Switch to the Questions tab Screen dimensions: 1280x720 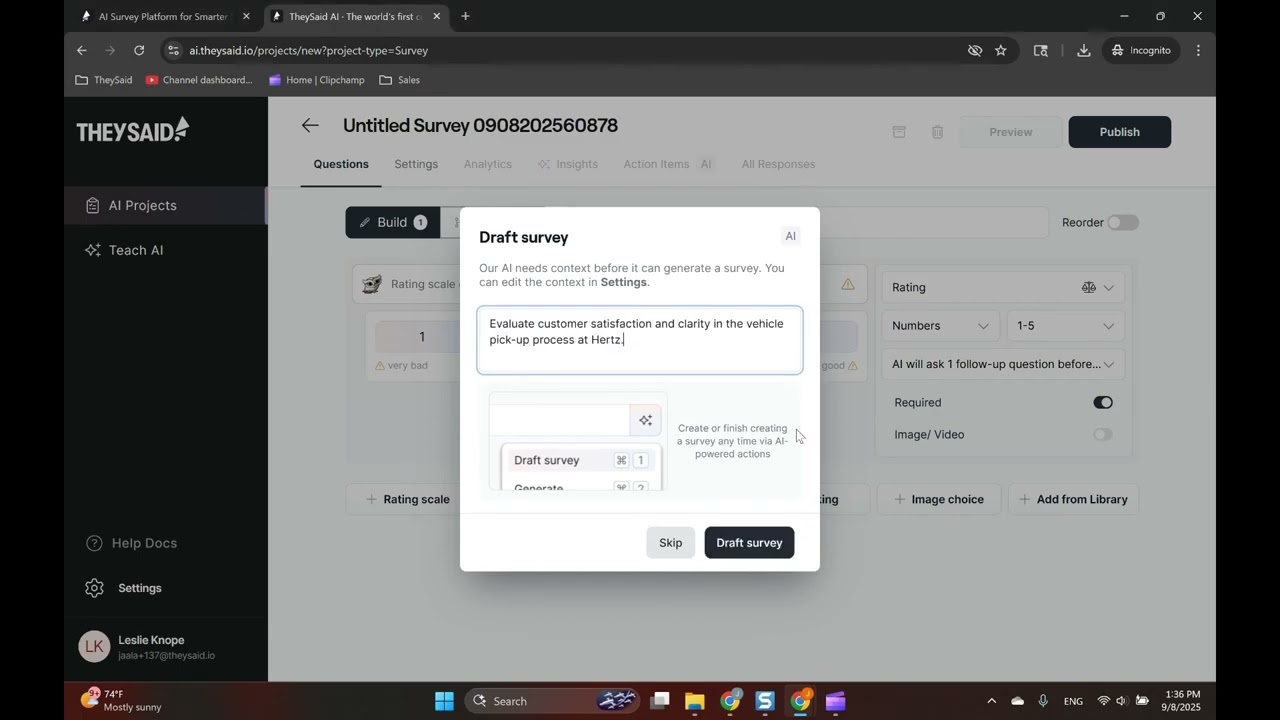[341, 164]
